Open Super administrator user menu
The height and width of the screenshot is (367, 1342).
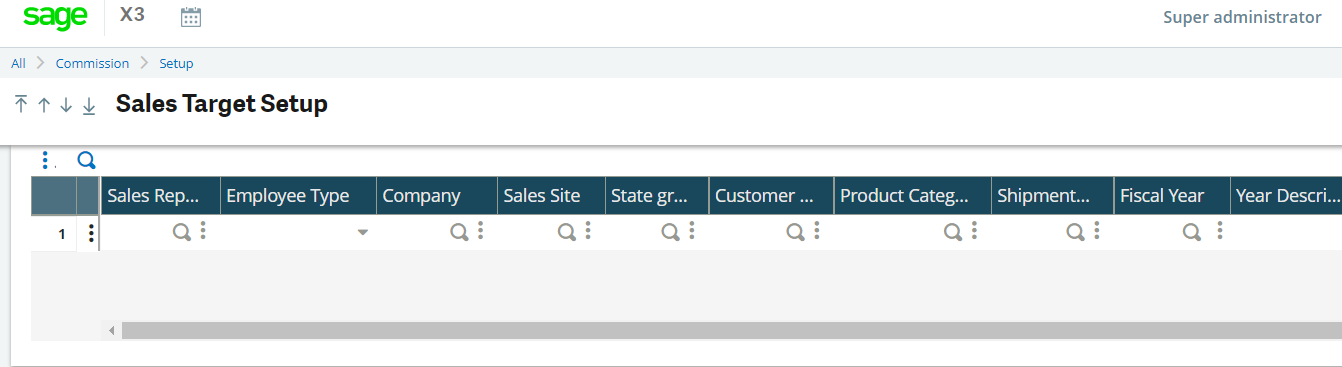coord(1242,17)
